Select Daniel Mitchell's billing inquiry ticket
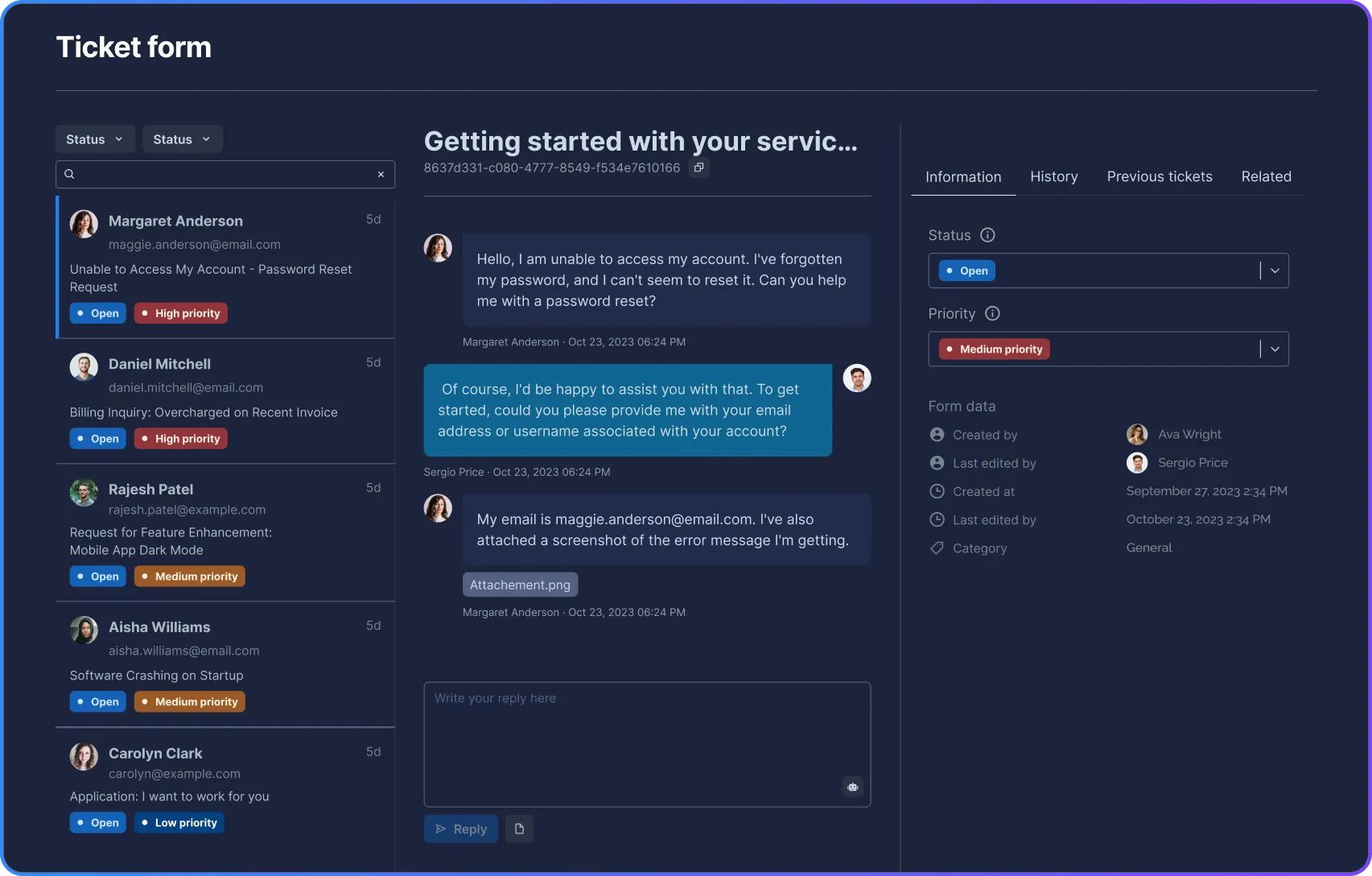The image size is (1372, 876). point(225,401)
